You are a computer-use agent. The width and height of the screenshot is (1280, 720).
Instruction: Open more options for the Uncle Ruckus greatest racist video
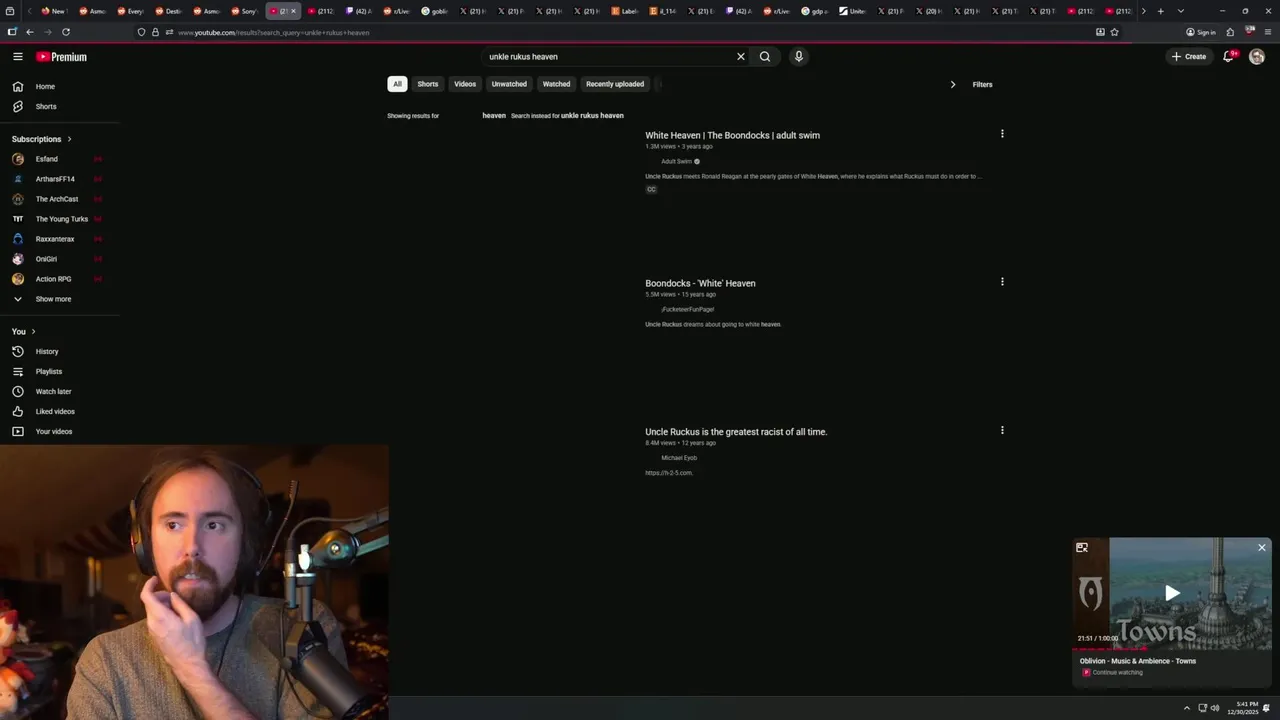pyautogui.click(x=1002, y=431)
